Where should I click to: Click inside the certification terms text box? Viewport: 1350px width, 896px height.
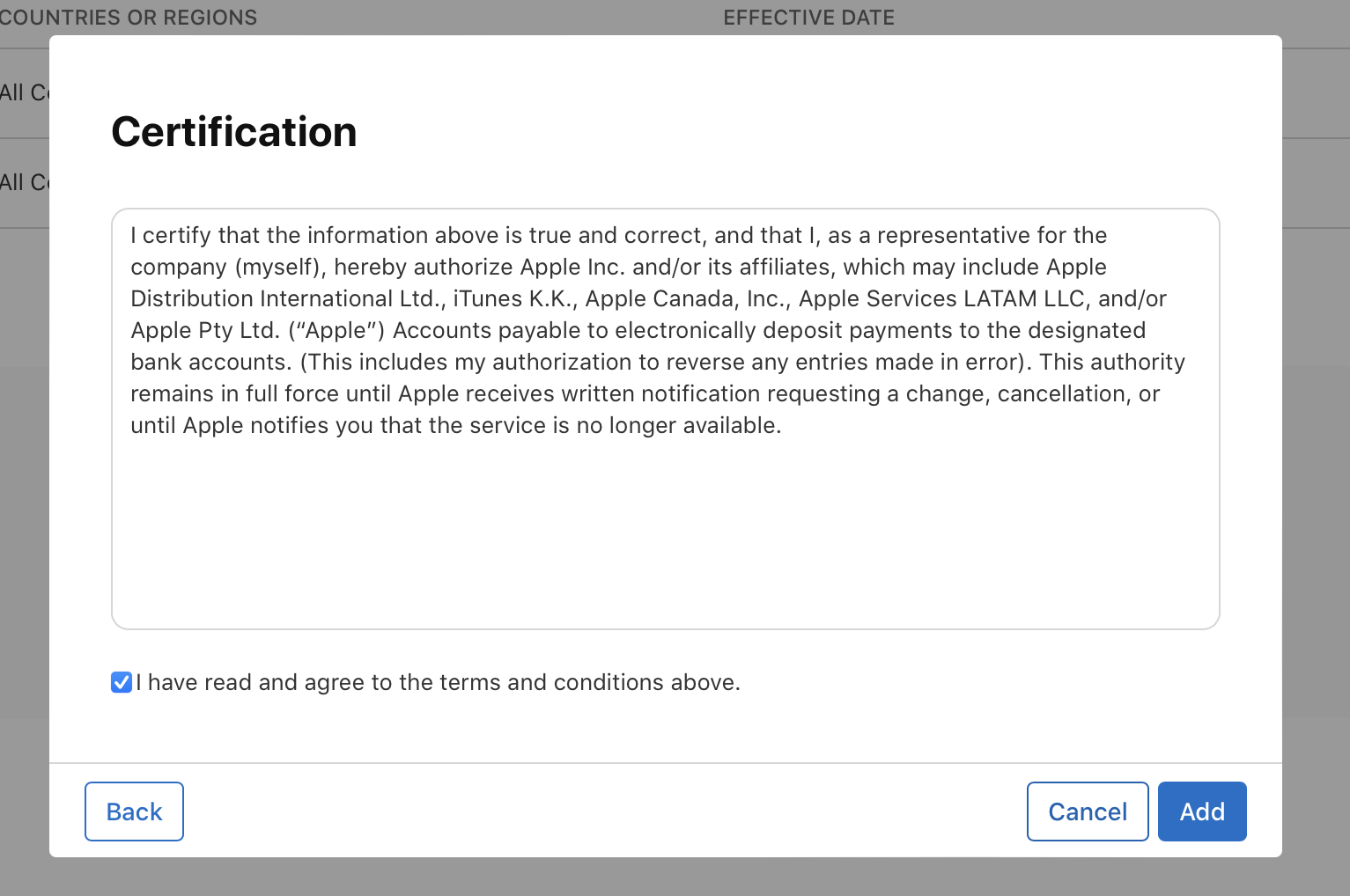[x=666, y=419]
